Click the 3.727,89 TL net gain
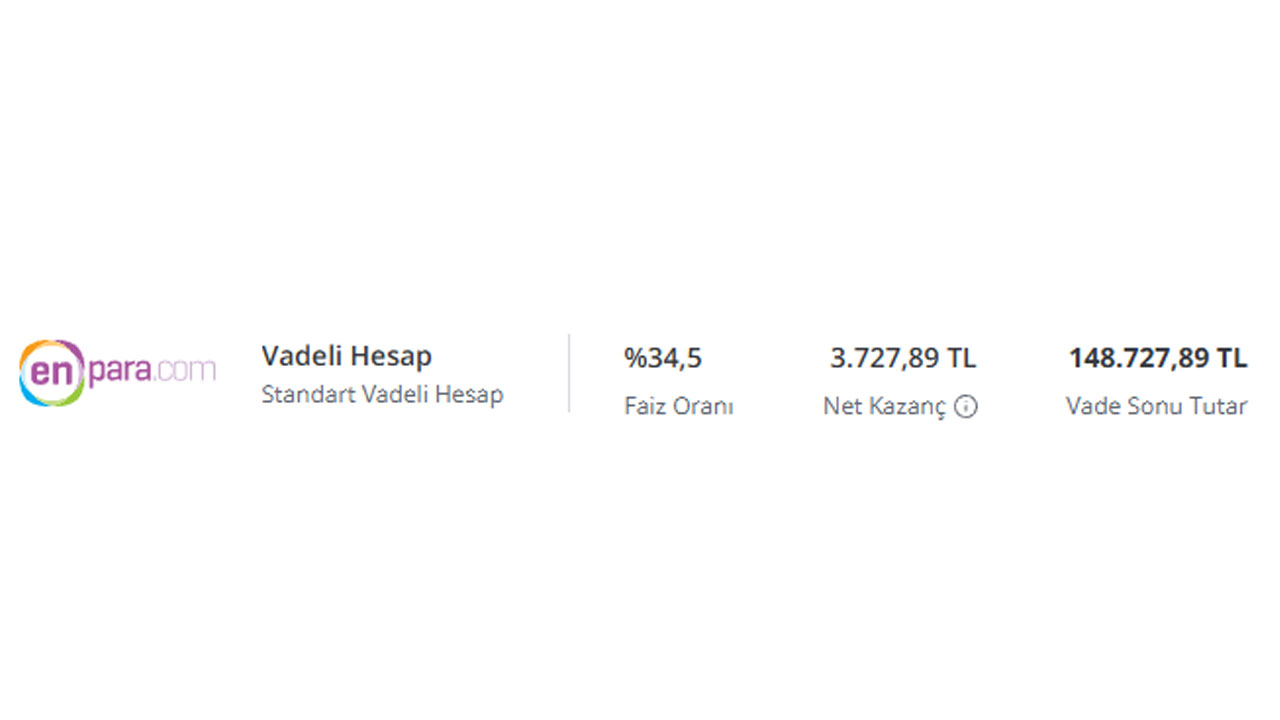 pyautogui.click(x=903, y=358)
